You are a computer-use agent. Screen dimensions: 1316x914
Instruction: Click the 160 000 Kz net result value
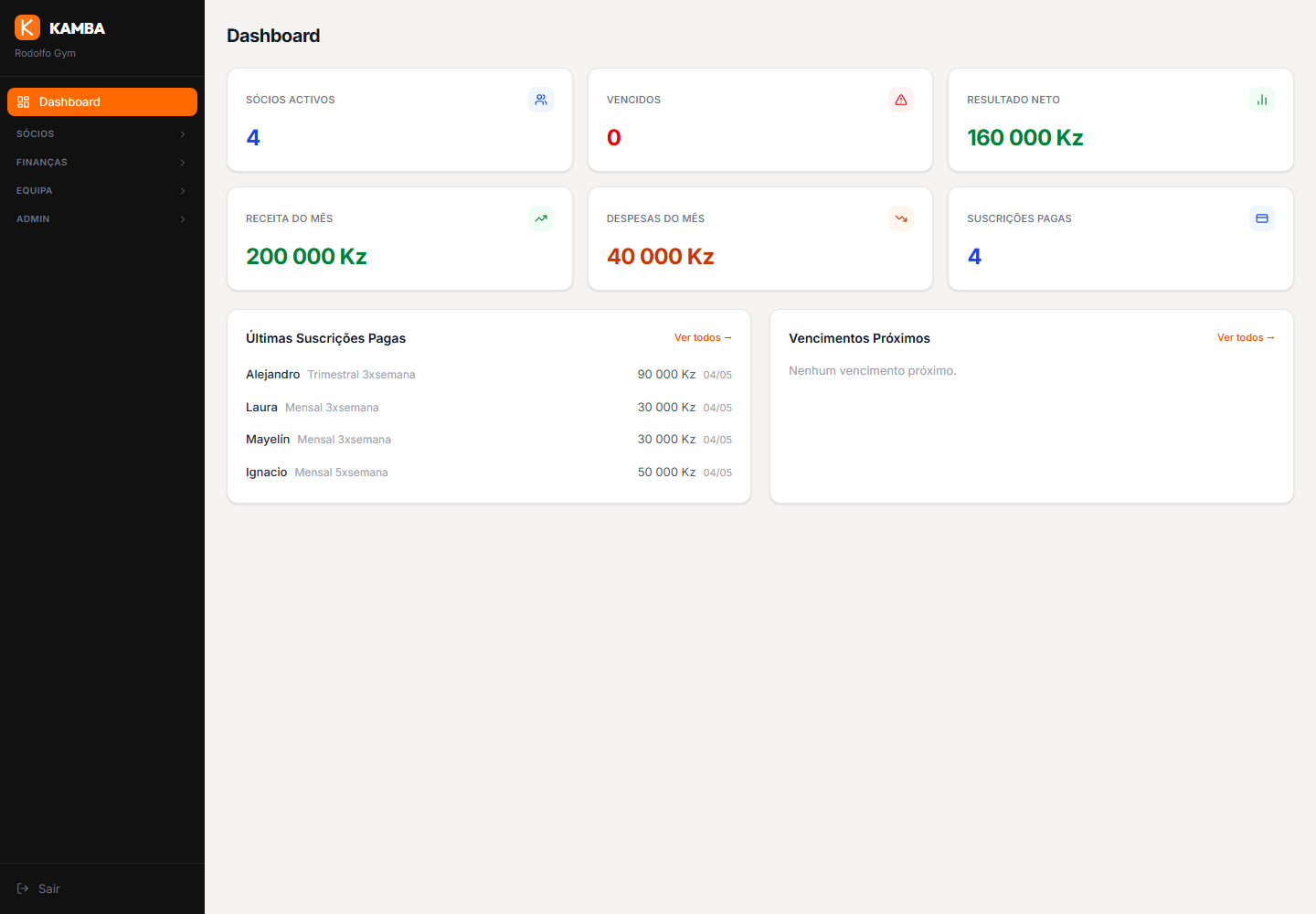tap(1024, 138)
